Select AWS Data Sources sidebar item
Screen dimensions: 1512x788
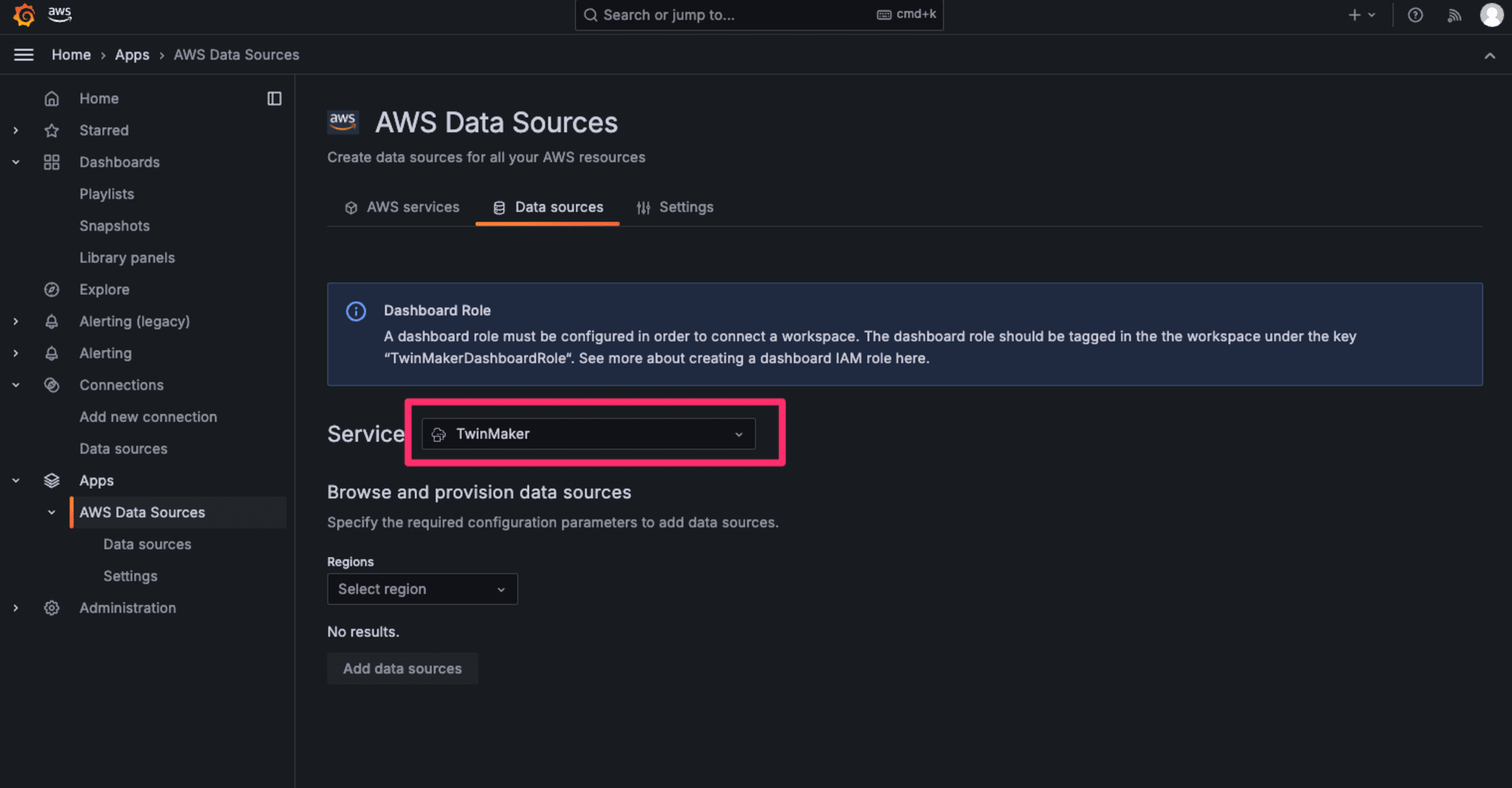pos(178,512)
